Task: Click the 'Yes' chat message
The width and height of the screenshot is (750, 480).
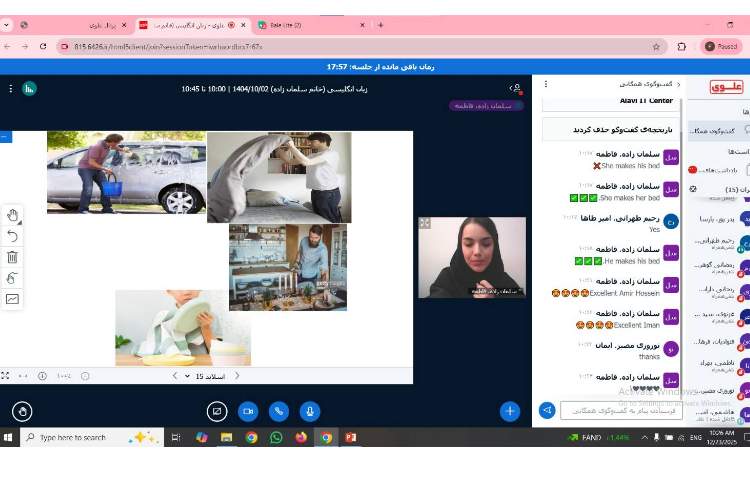Action: [655, 229]
